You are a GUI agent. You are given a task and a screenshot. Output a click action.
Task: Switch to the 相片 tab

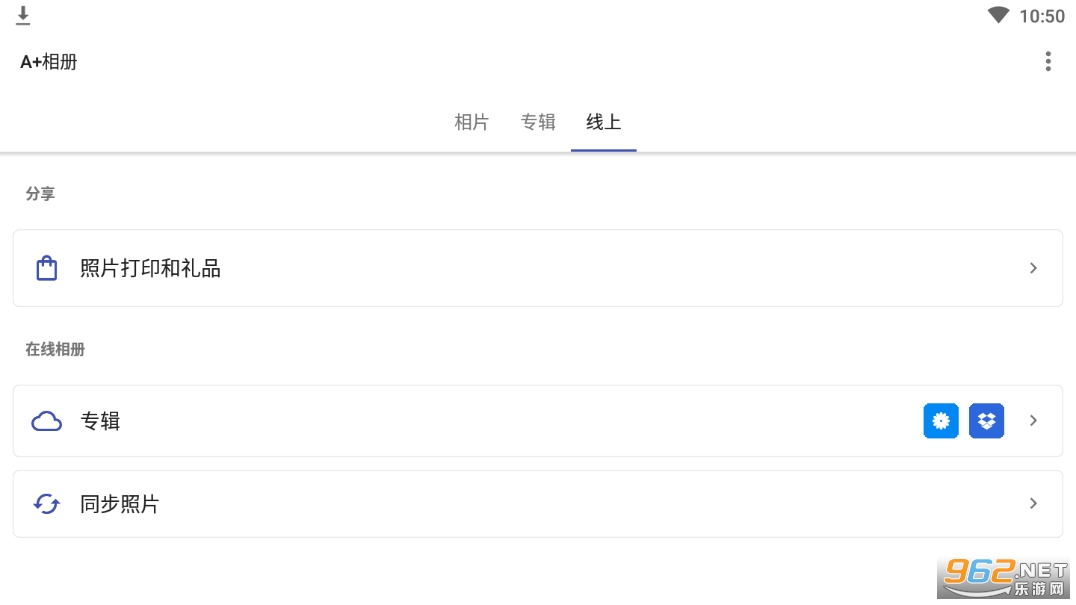pos(471,122)
